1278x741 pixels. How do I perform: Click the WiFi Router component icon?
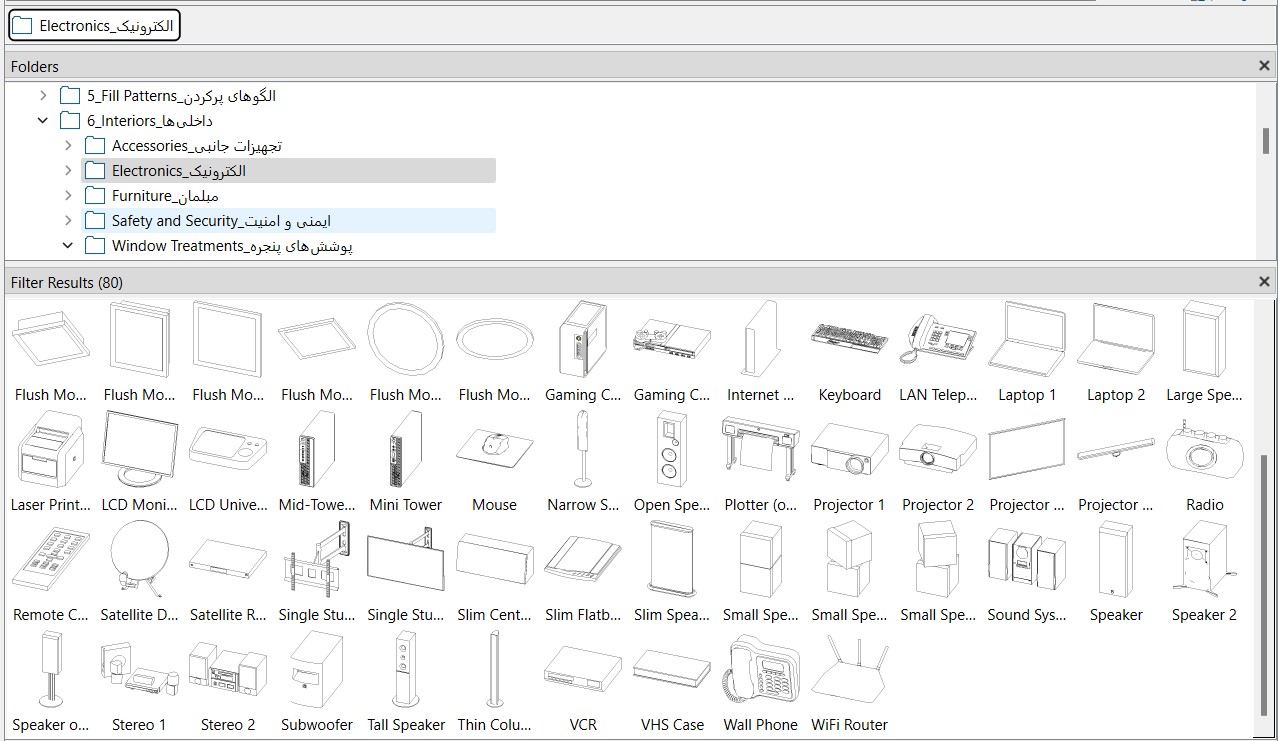[x=849, y=670]
